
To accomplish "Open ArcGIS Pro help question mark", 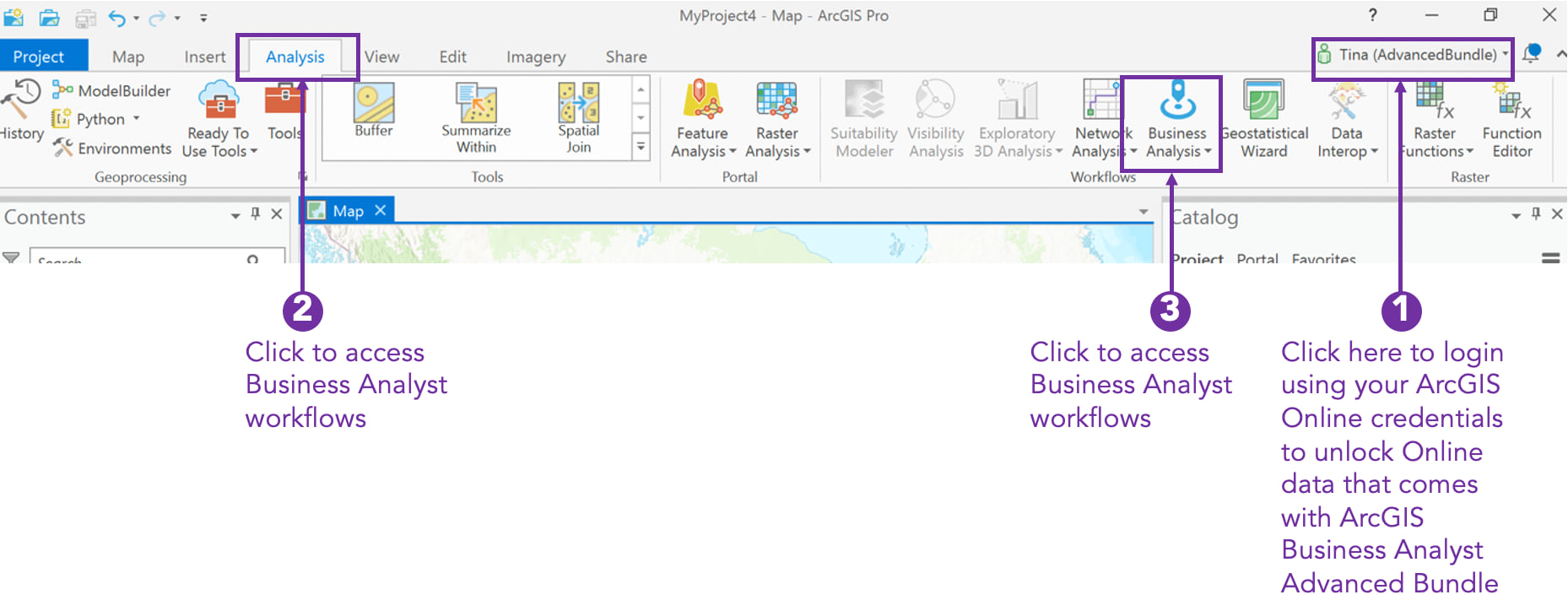I will [x=1373, y=15].
